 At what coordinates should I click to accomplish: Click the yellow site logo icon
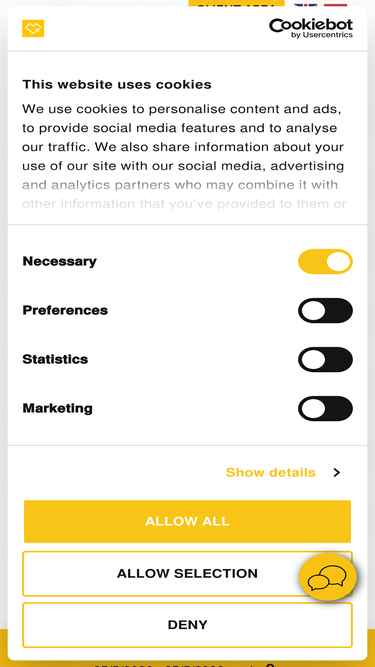(33, 29)
